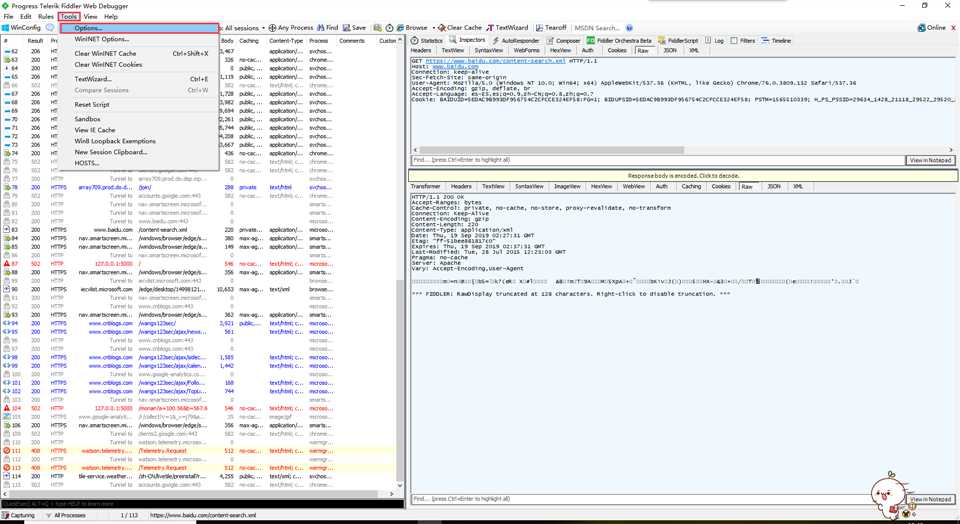Click the blue help icon beside MSDN Search

pos(629,28)
